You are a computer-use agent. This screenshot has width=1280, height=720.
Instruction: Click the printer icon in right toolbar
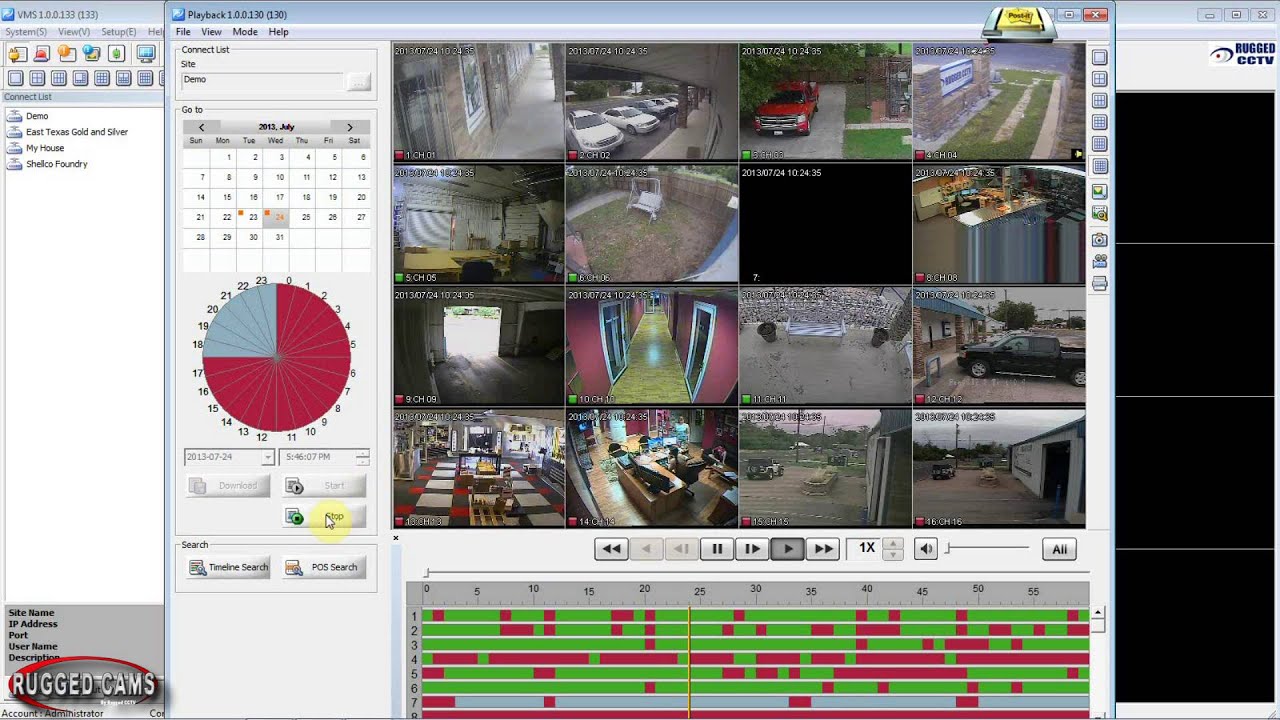click(x=1100, y=284)
